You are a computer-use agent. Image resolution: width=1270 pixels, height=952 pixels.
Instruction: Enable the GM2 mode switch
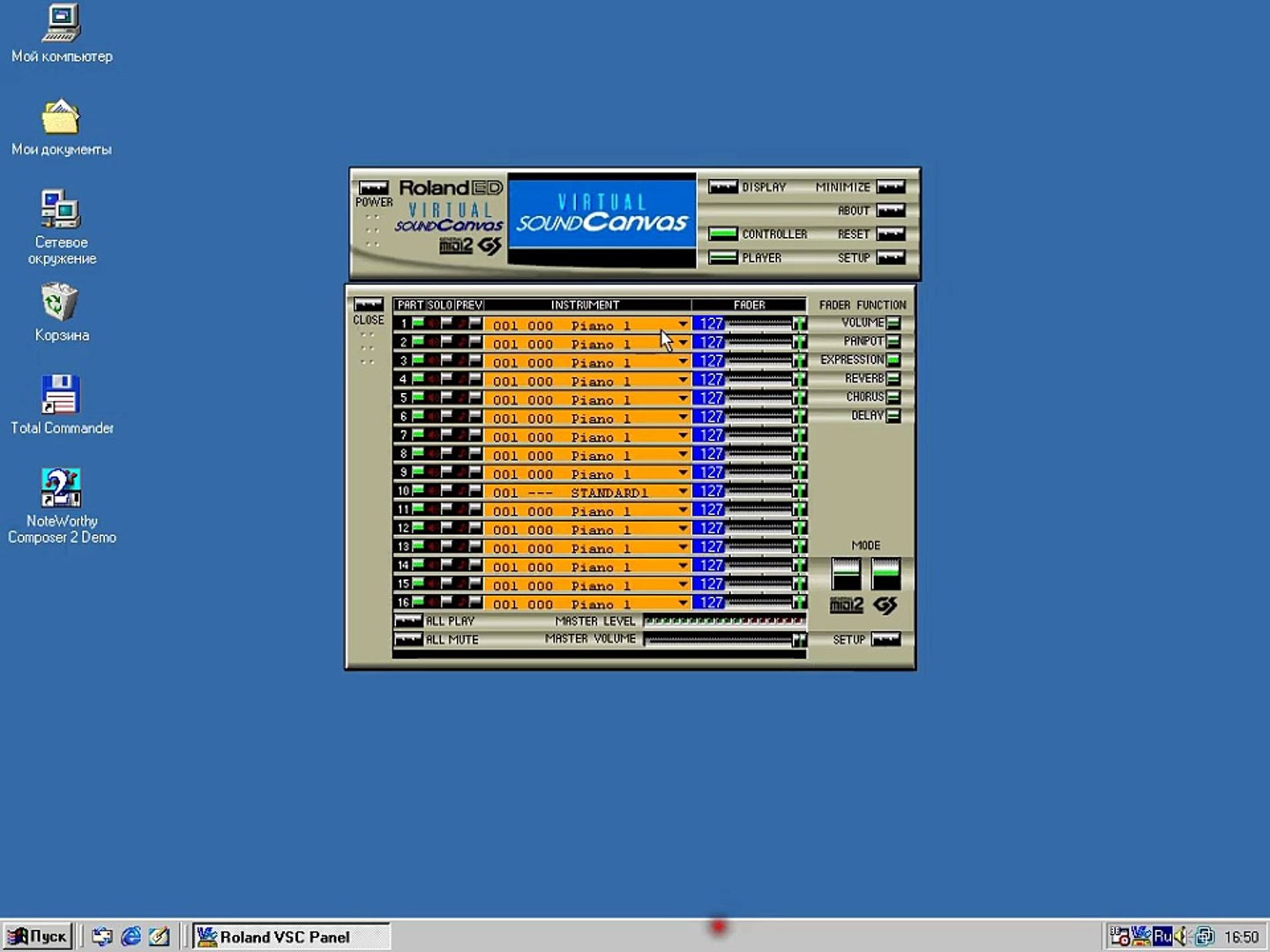846,574
